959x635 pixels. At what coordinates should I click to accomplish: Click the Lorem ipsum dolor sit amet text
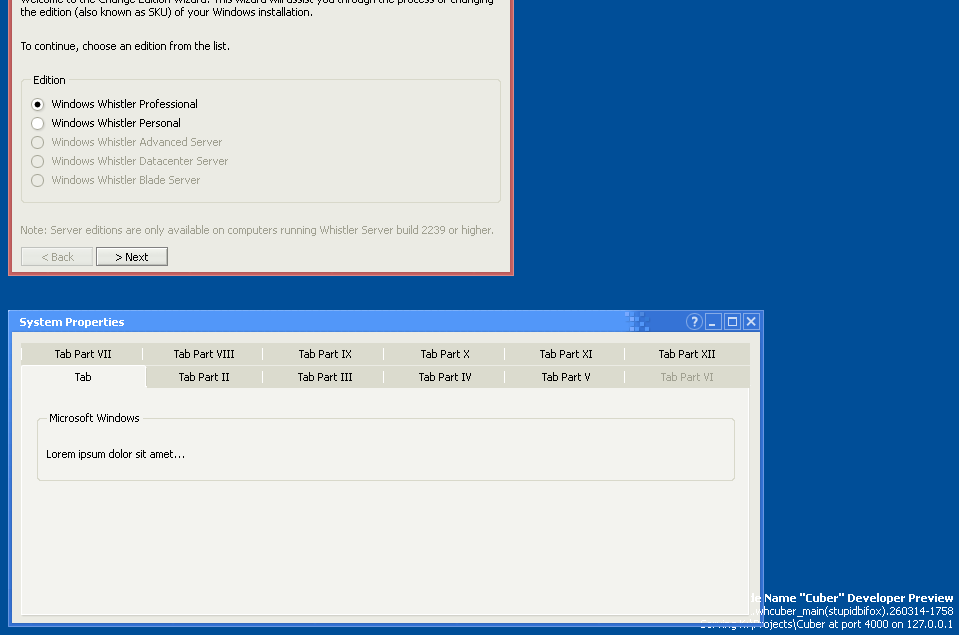click(x=115, y=454)
